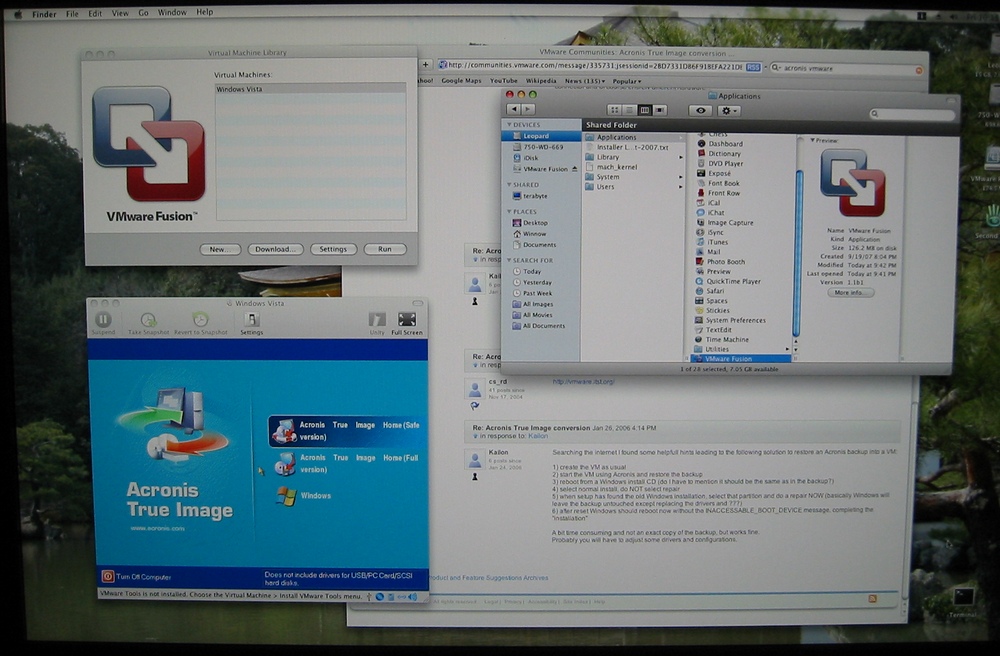Click the Turn Off Computer power icon
Viewport: 1000px width, 656px height.
point(108,576)
